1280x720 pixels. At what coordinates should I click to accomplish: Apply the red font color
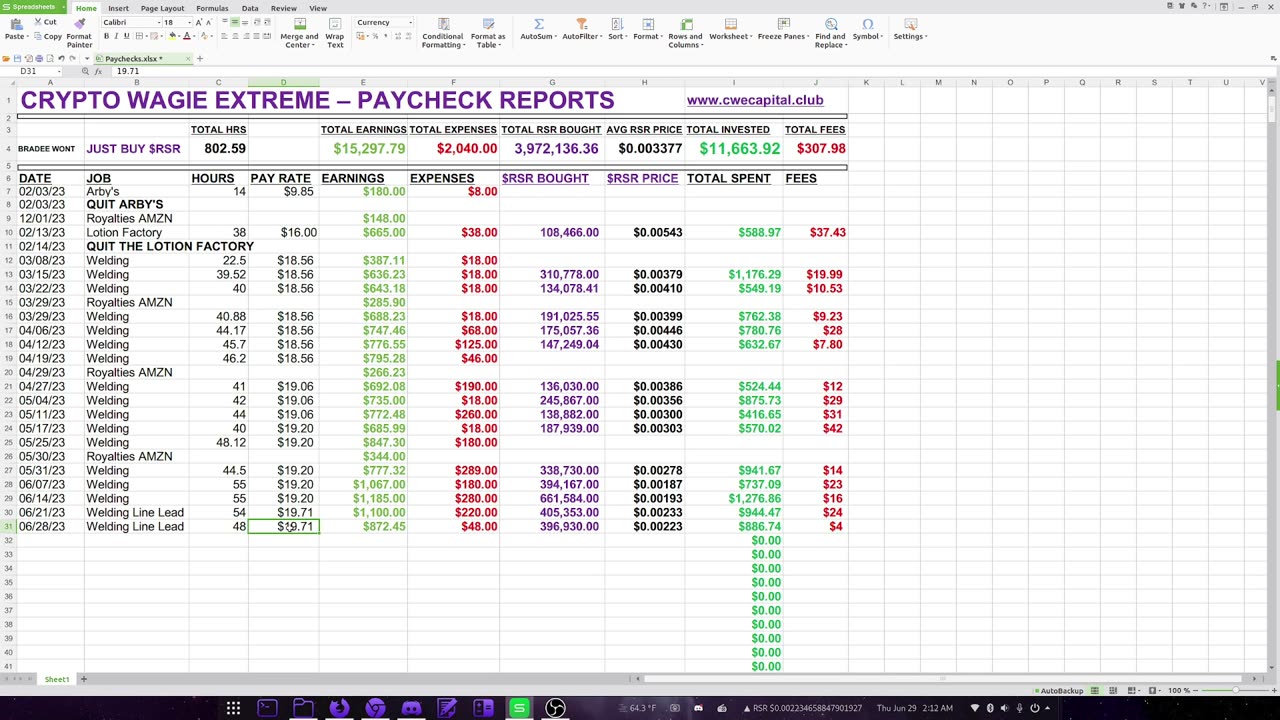click(x=186, y=36)
